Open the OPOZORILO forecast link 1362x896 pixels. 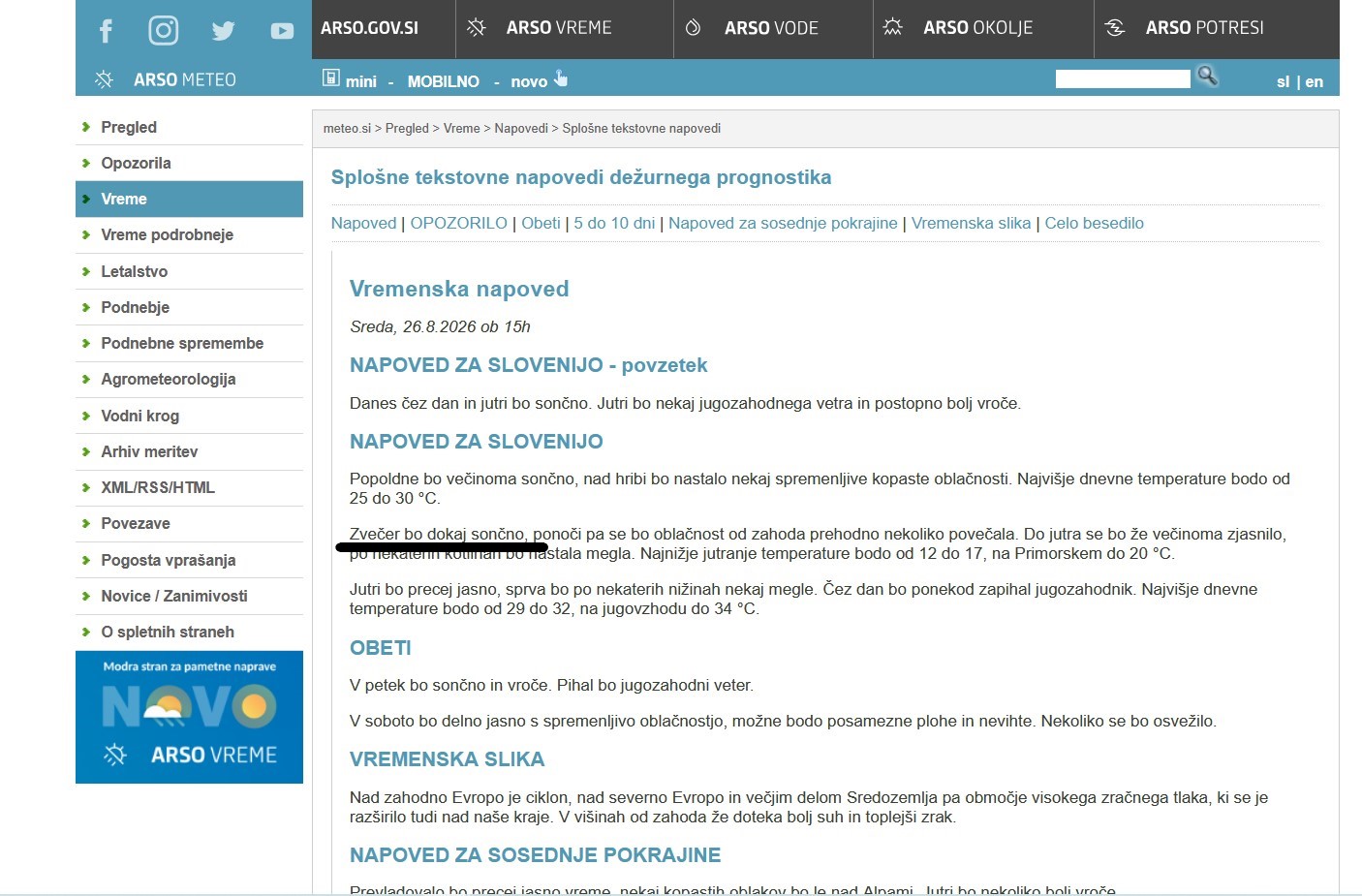pos(458,223)
